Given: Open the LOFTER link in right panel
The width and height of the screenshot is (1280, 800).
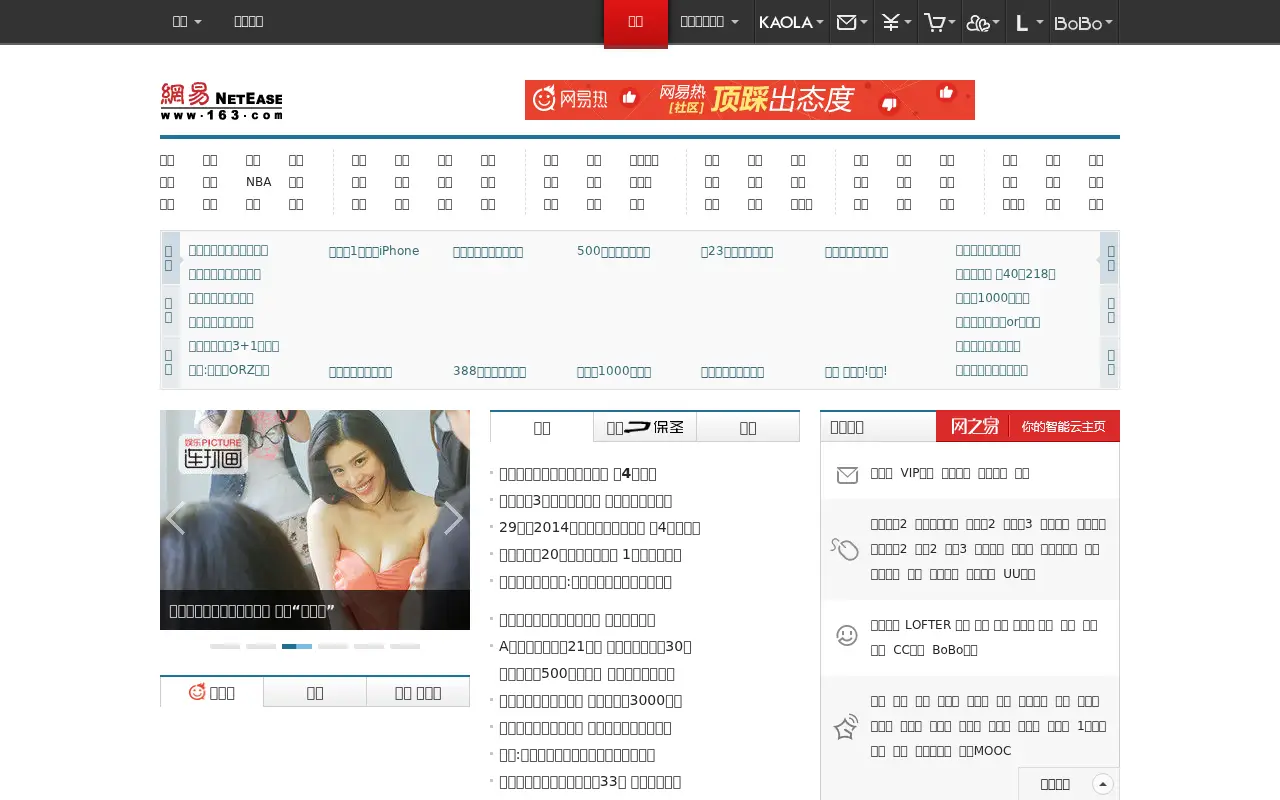Looking at the screenshot, I should [x=928, y=625].
